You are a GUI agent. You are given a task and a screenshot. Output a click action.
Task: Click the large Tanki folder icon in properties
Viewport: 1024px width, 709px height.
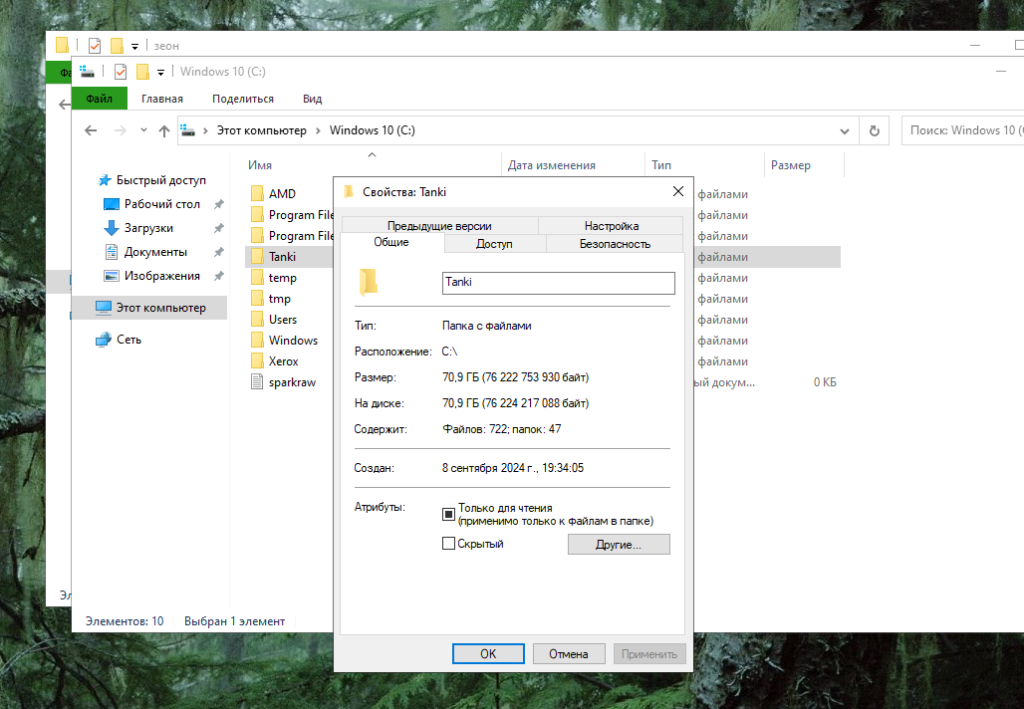pyautogui.click(x=368, y=282)
